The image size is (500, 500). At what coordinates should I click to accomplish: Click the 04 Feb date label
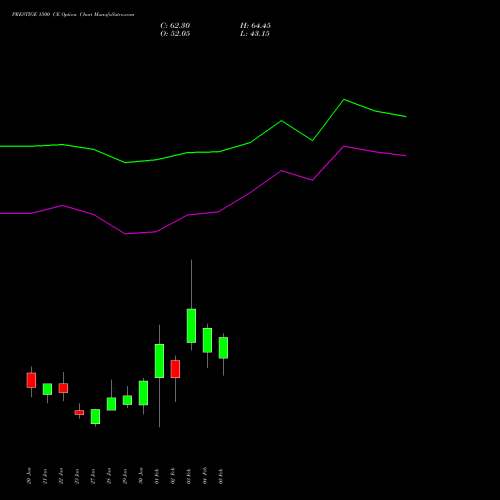(205, 476)
